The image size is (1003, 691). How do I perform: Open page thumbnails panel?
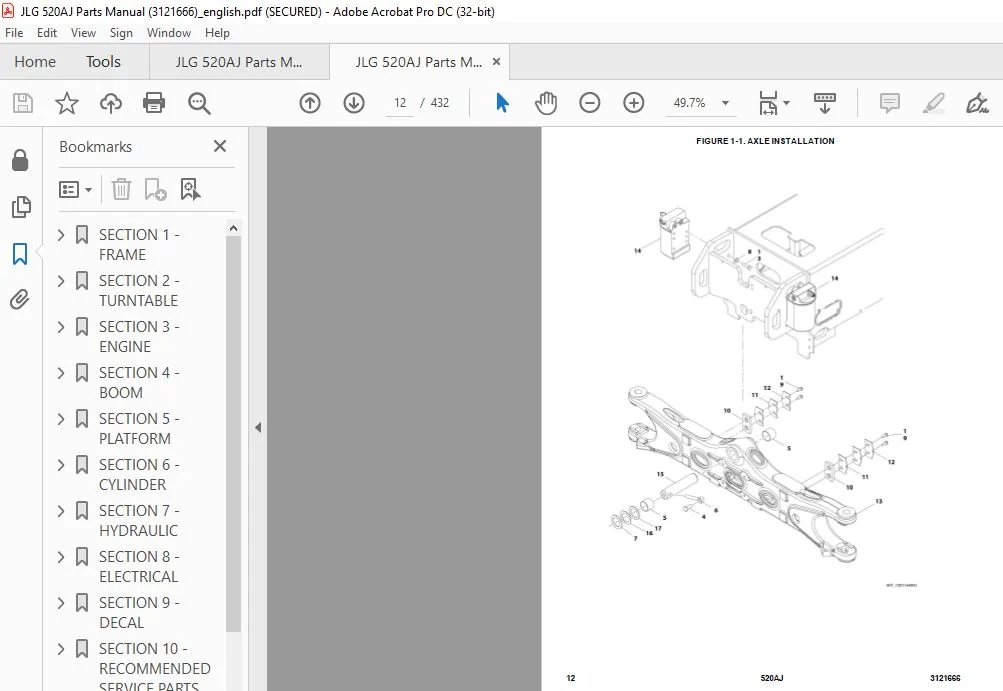(20, 207)
